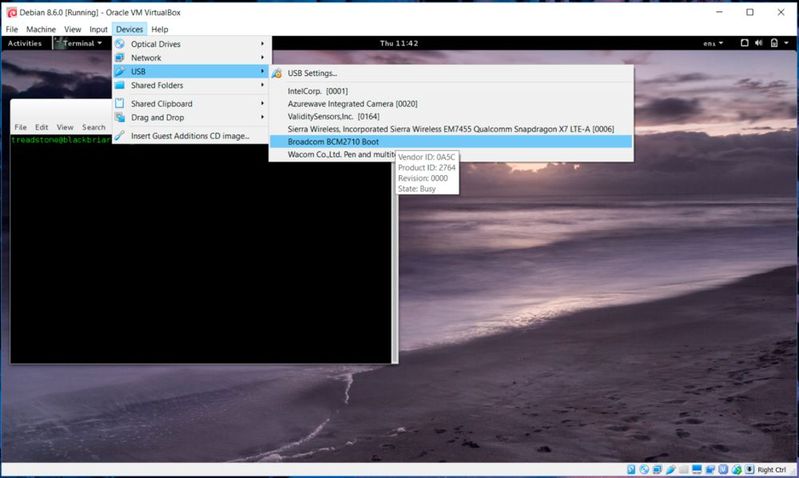Attach the Sierra Wireless EM7455 device
The image size is (799, 478).
[451, 129]
